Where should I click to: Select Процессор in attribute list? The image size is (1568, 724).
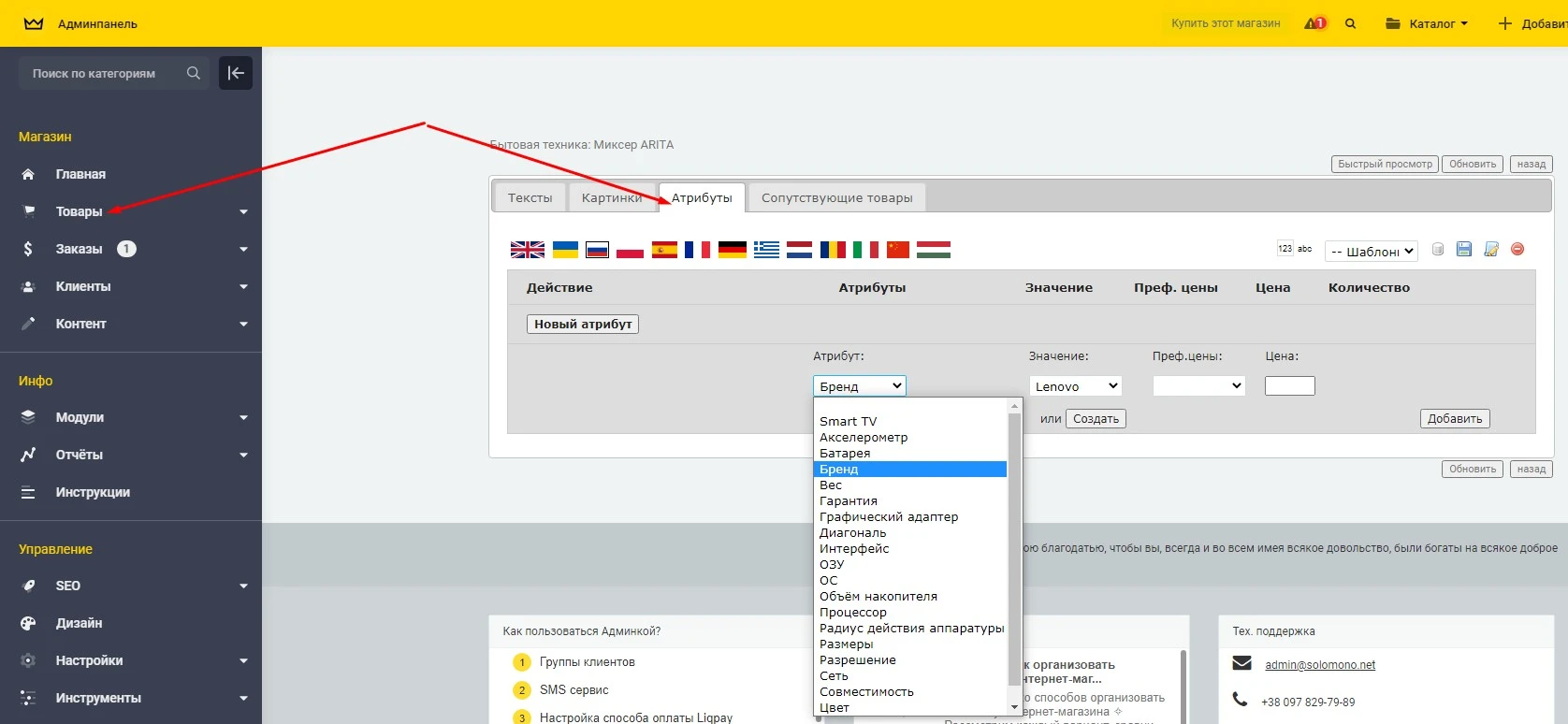click(910, 612)
